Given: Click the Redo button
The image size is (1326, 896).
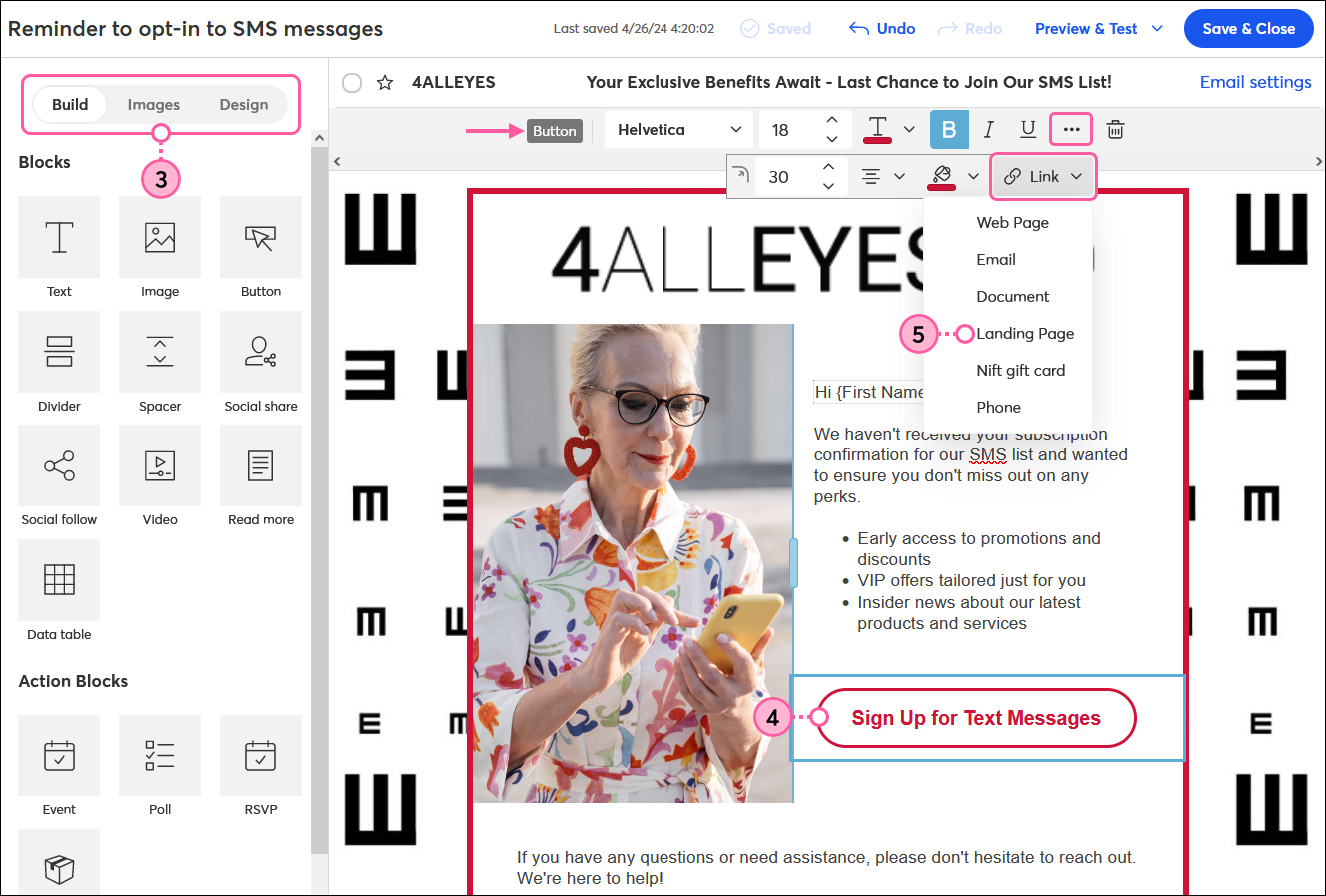Looking at the screenshot, I should pyautogui.click(x=970, y=28).
